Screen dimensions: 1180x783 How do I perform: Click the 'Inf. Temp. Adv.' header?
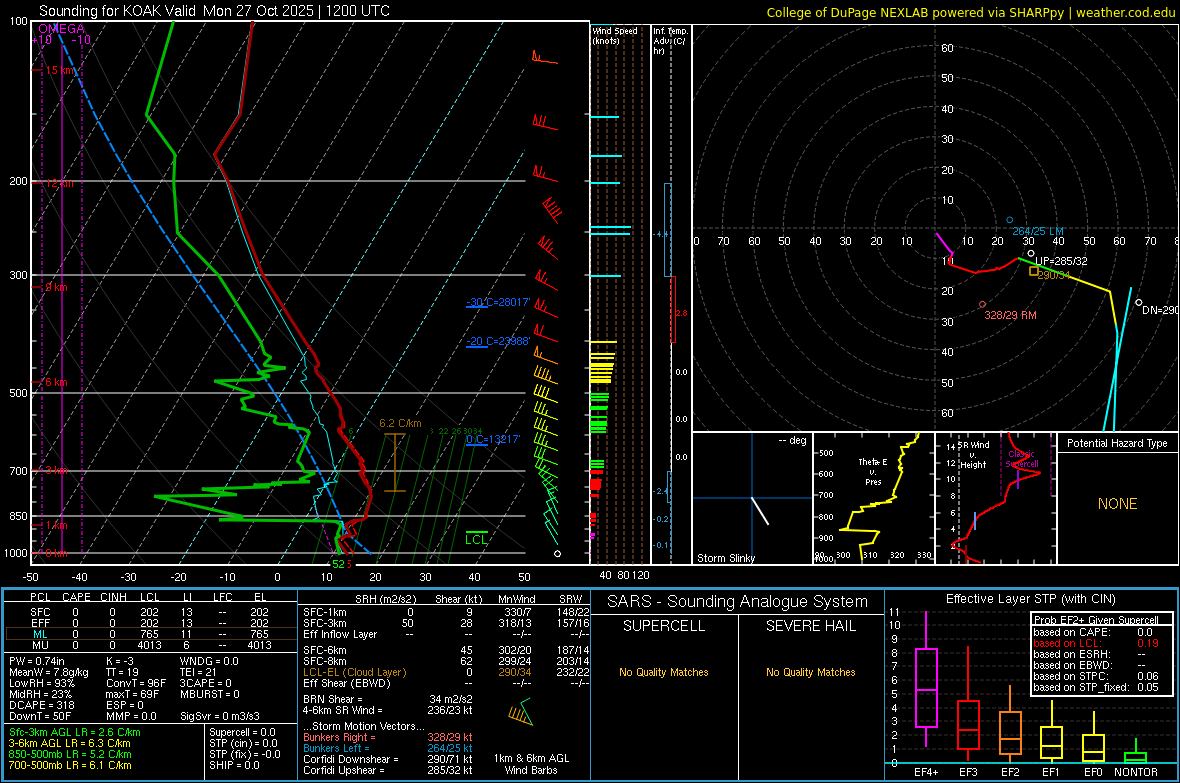(670, 41)
